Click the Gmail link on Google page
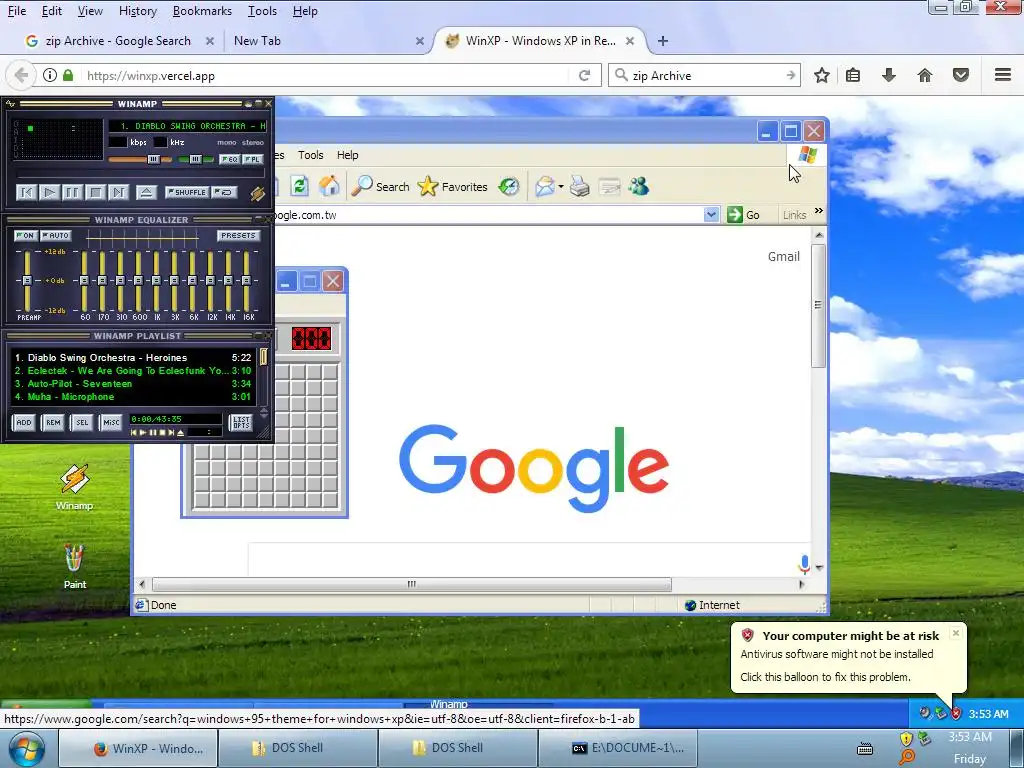This screenshot has height=768, width=1024. coord(784,257)
